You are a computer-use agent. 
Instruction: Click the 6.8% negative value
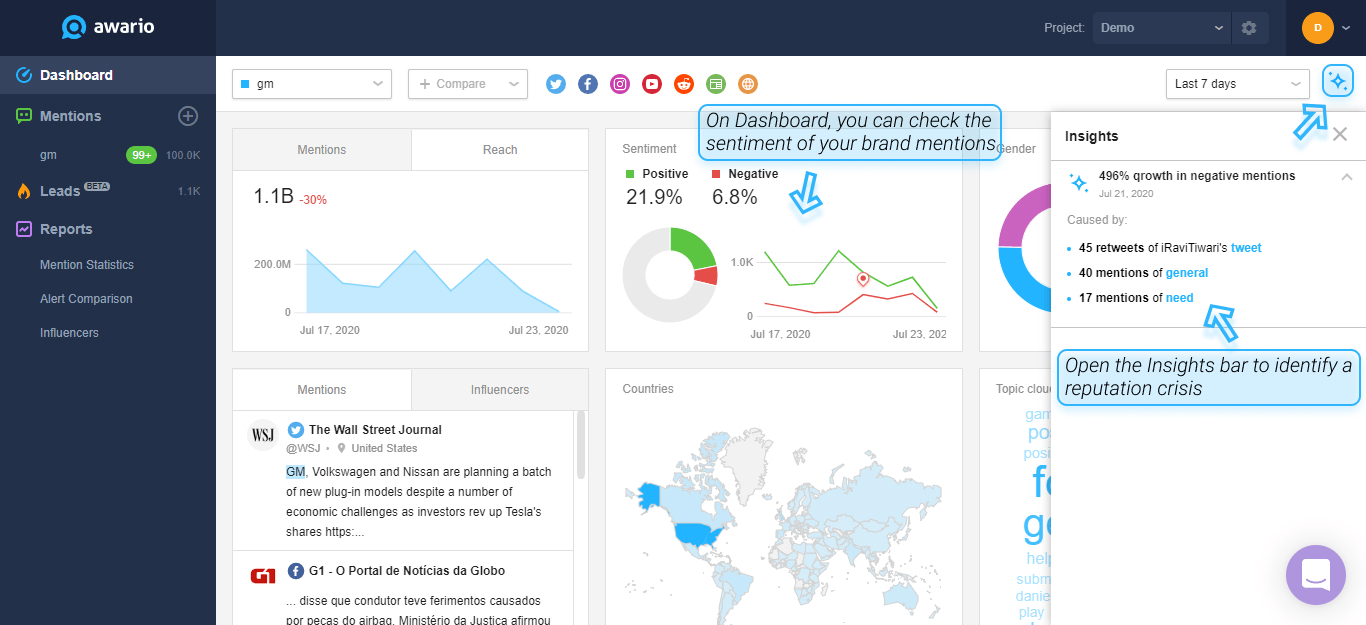click(x=735, y=197)
